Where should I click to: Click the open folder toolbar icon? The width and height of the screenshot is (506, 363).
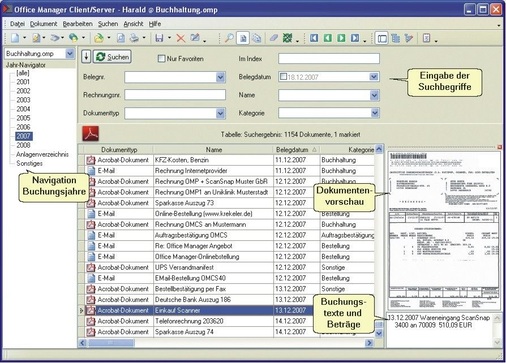point(99,38)
